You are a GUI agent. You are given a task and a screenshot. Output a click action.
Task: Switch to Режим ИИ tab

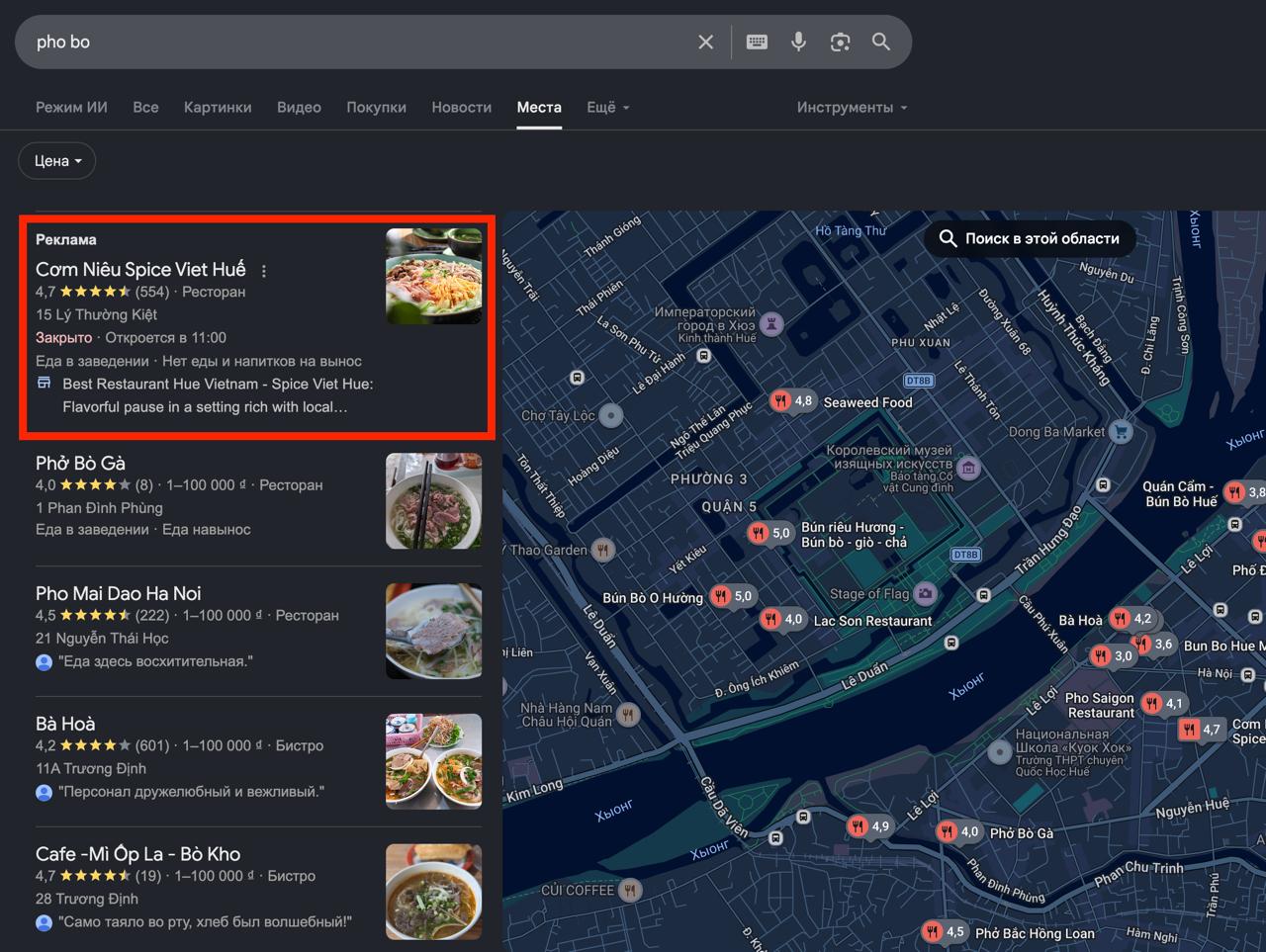tap(71, 107)
